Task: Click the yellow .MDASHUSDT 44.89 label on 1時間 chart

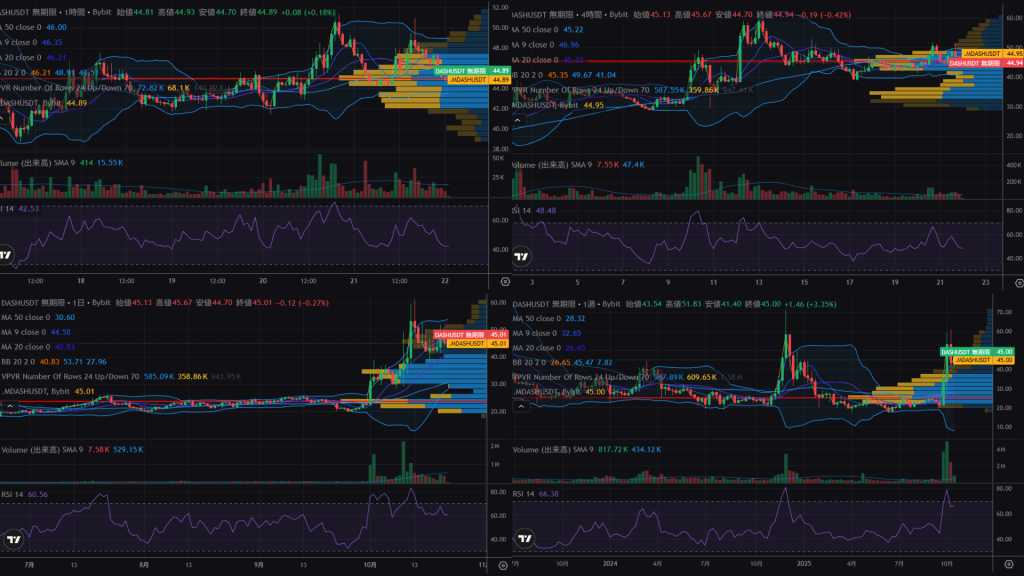Action: pos(468,80)
